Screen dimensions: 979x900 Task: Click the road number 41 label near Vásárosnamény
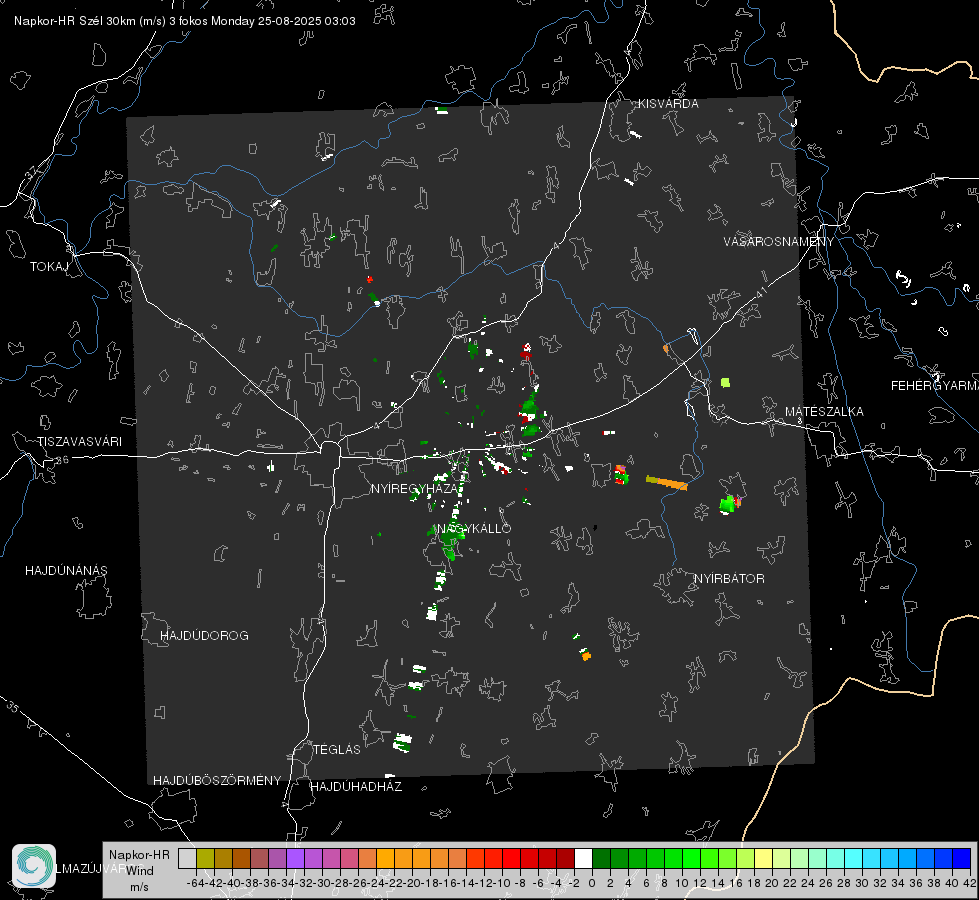click(x=761, y=292)
